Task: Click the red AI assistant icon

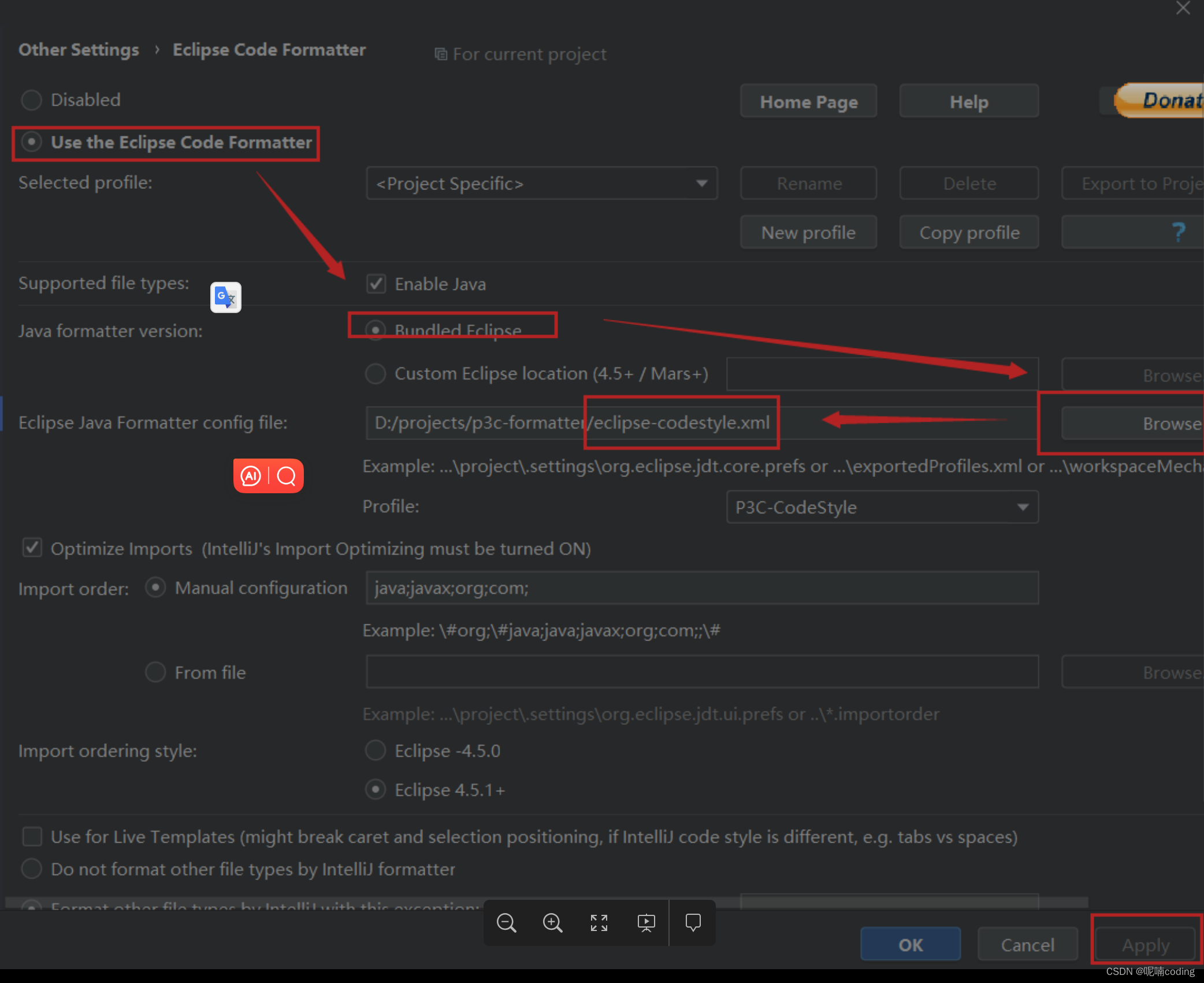Action: point(251,476)
